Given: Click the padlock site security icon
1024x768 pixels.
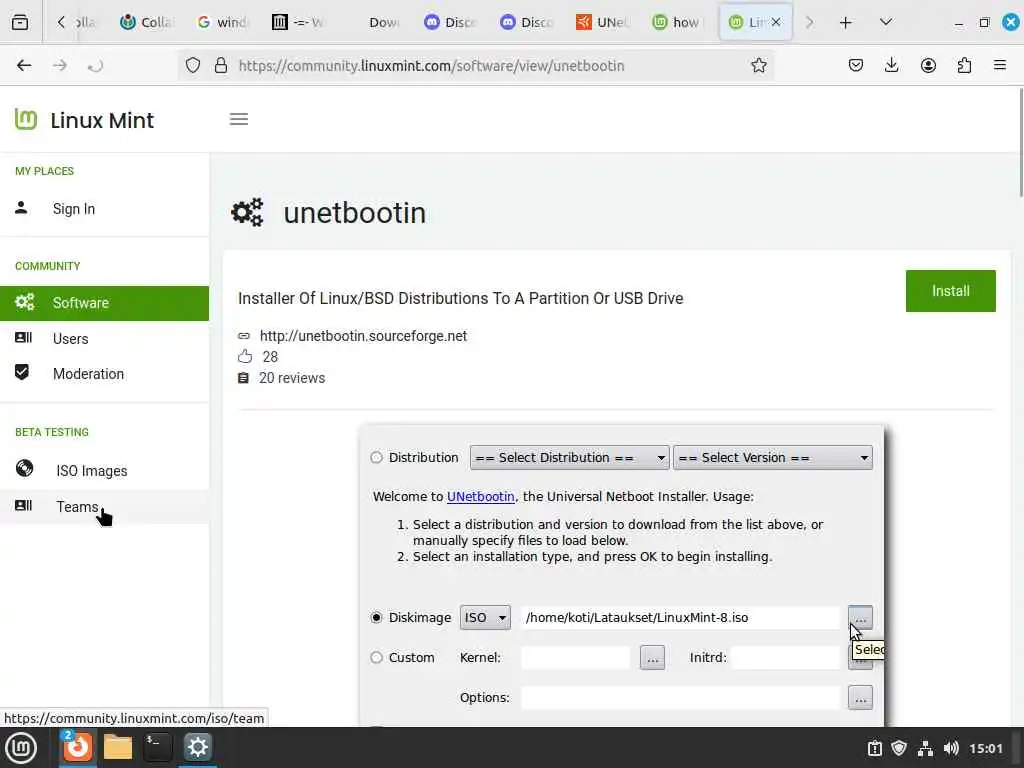Looking at the screenshot, I should point(221,65).
